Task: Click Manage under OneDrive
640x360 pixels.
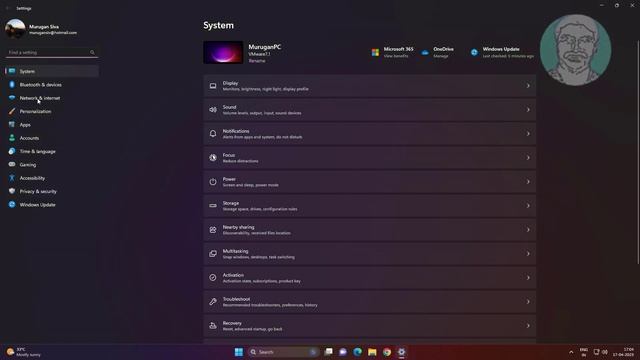Action: tap(441, 56)
